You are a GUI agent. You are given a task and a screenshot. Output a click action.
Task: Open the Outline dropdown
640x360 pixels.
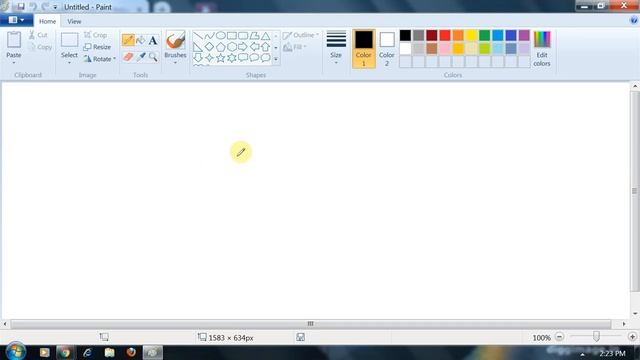(300, 35)
